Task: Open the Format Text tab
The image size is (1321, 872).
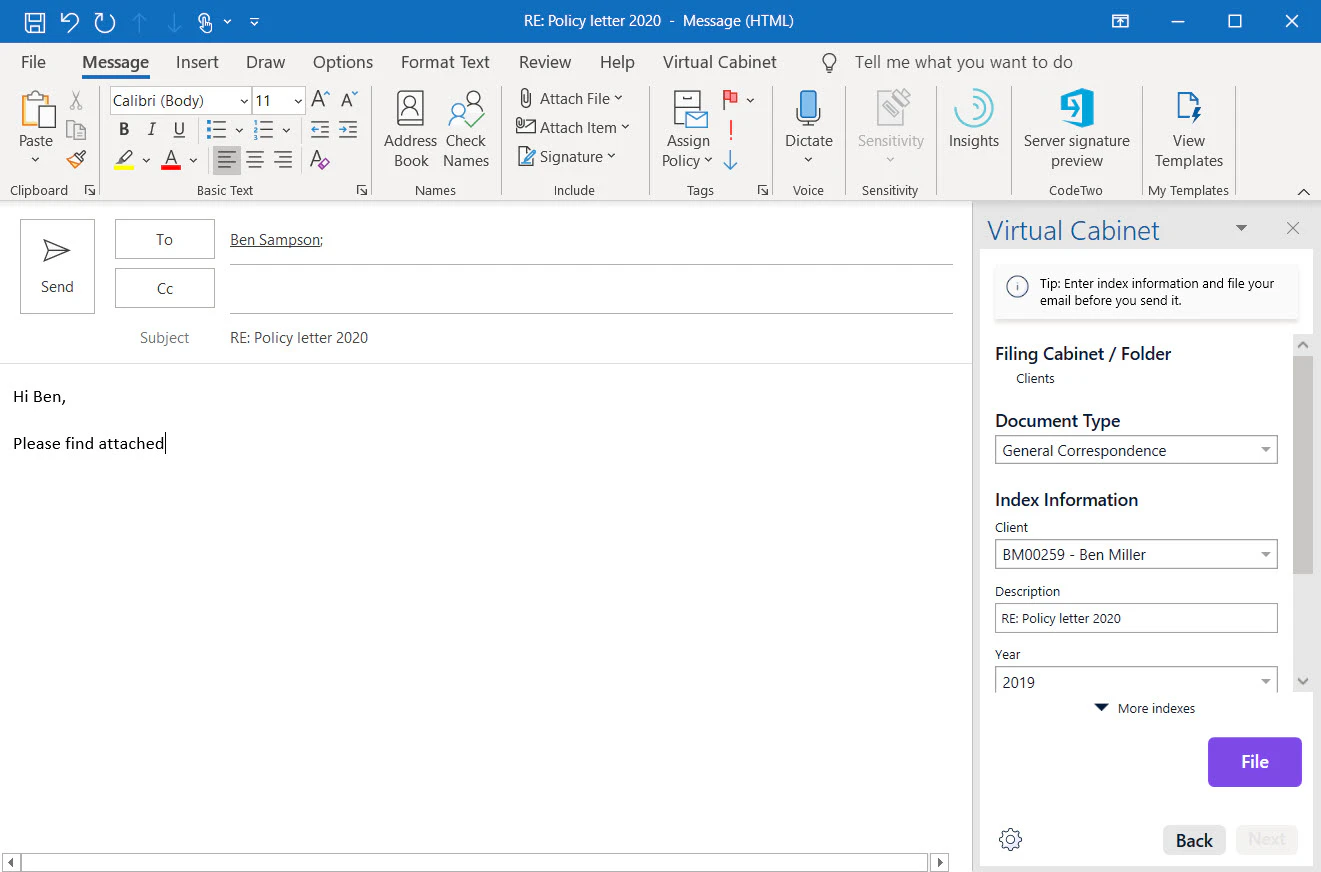Action: coord(444,62)
